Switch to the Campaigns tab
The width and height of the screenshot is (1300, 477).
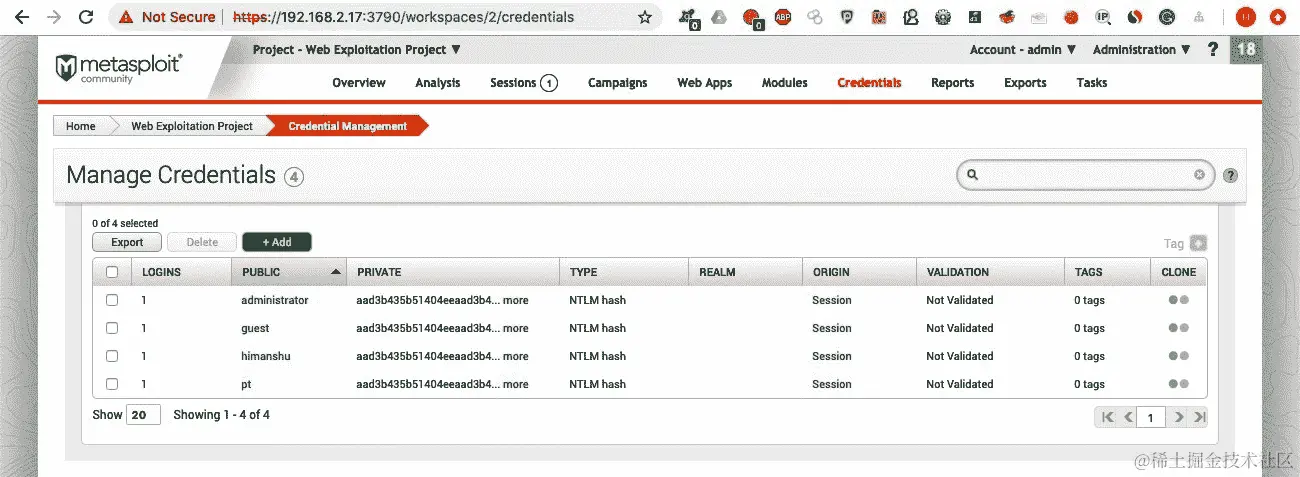[x=617, y=83]
